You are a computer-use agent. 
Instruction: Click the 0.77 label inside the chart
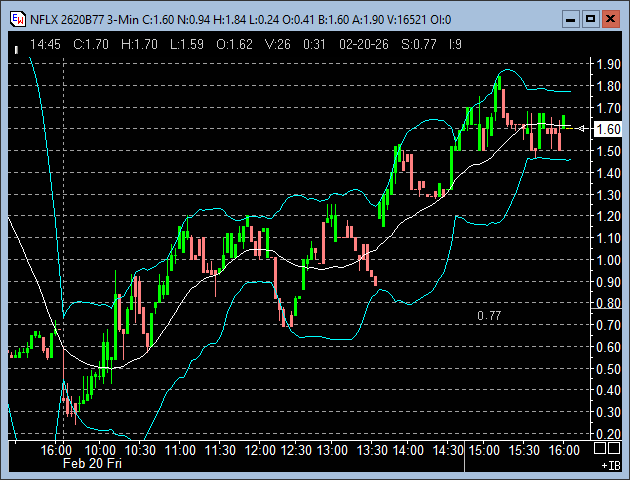click(x=489, y=316)
